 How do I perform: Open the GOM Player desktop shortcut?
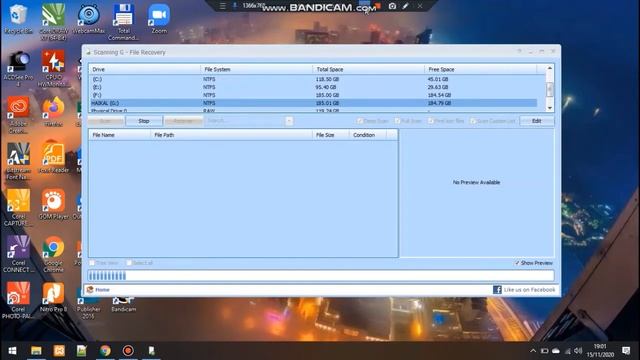tap(53, 204)
